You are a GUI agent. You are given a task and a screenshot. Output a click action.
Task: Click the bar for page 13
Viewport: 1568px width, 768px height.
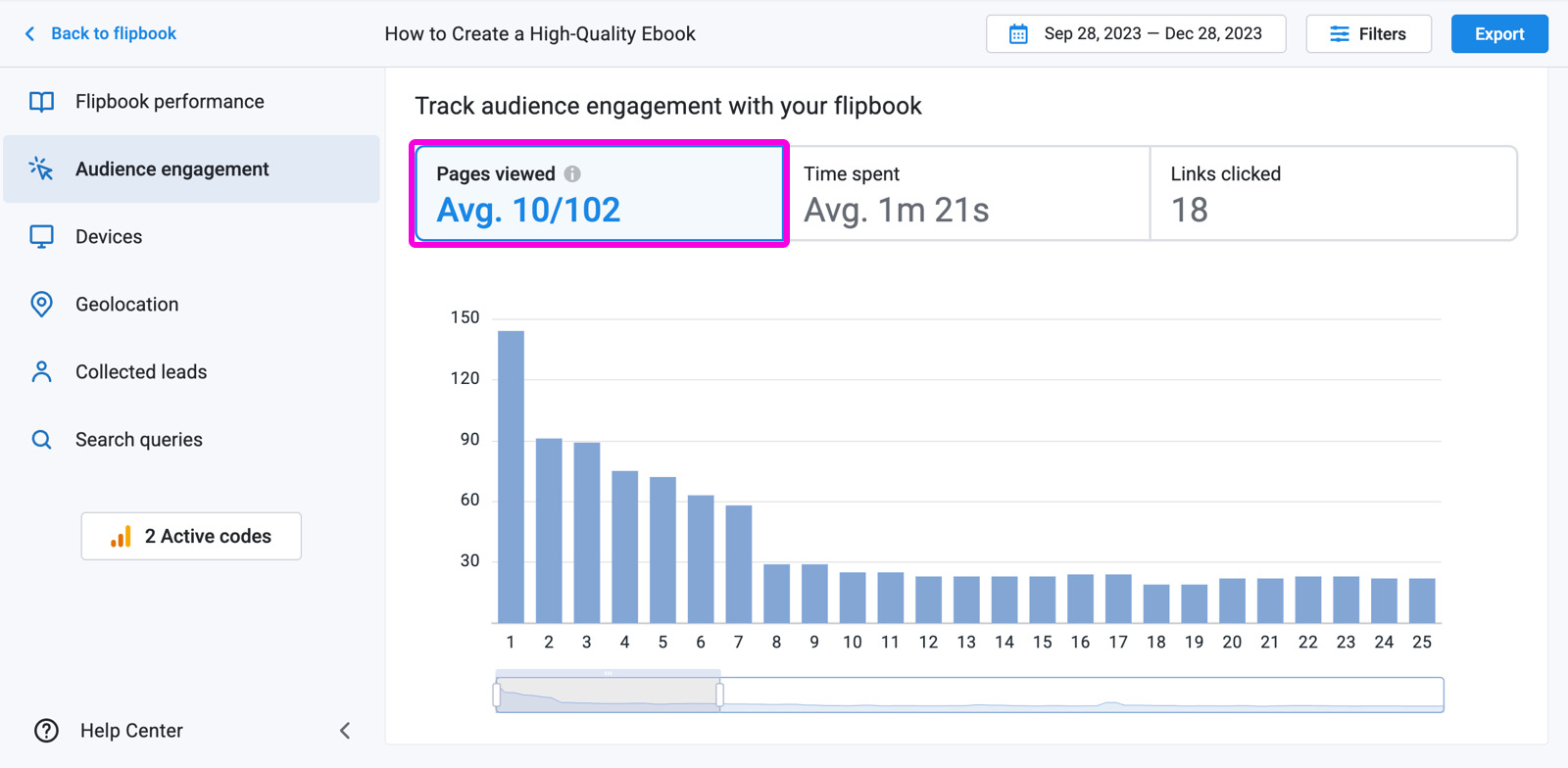point(966,600)
